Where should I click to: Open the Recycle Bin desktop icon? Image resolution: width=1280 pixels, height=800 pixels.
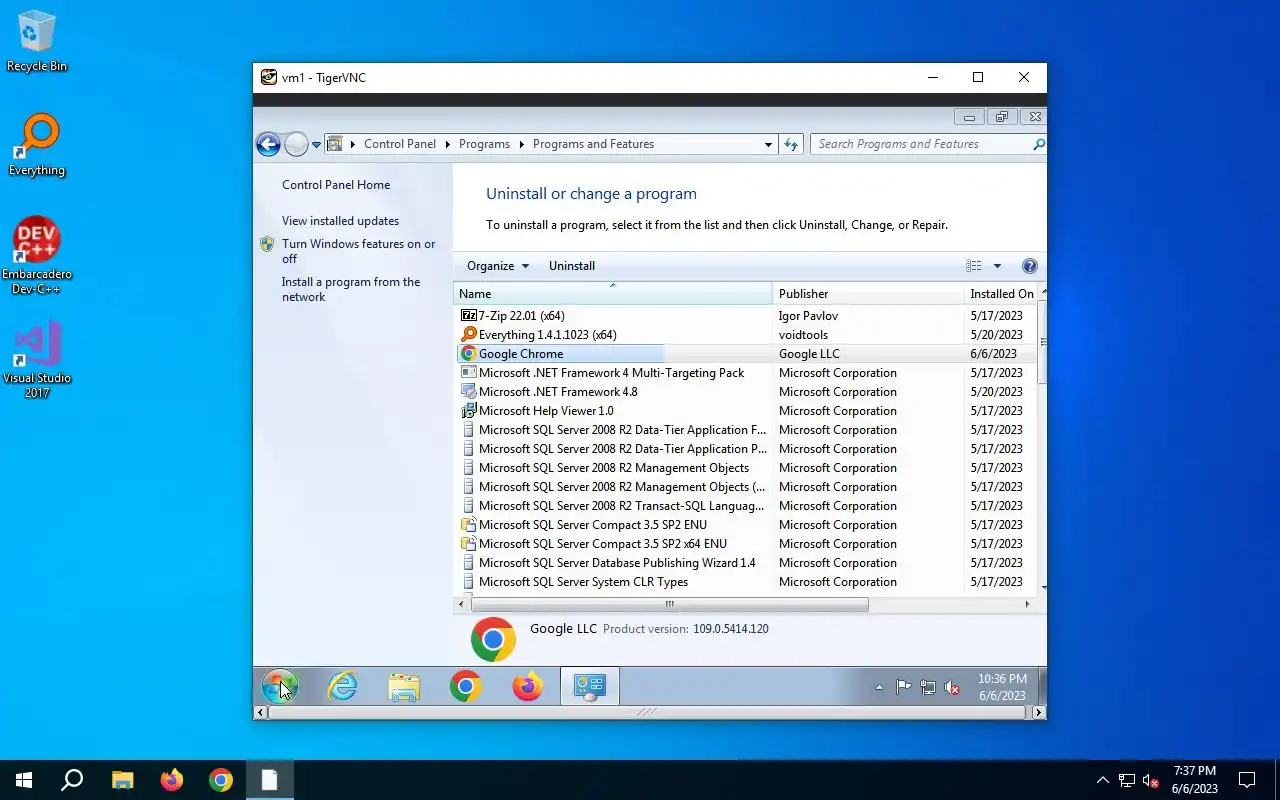pos(37,41)
